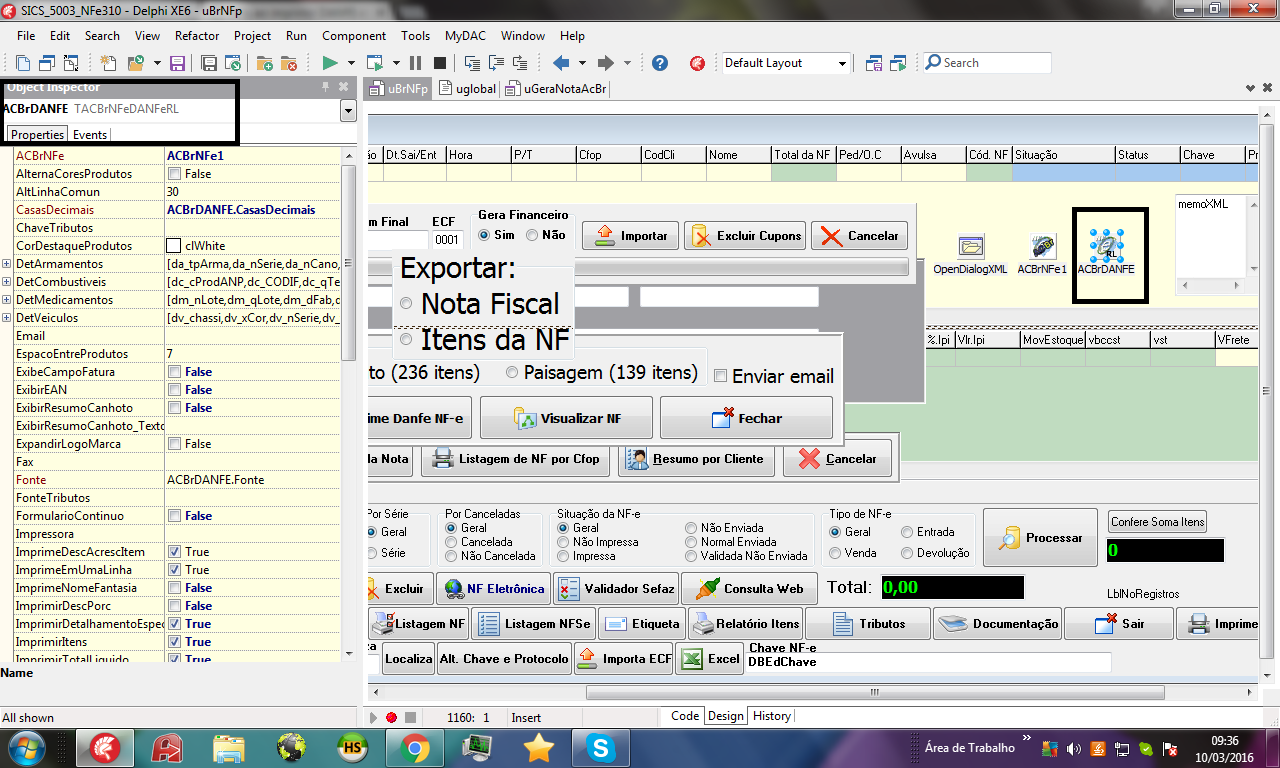
Task: Click the Trace Into icon
Action: [x=471, y=63]
